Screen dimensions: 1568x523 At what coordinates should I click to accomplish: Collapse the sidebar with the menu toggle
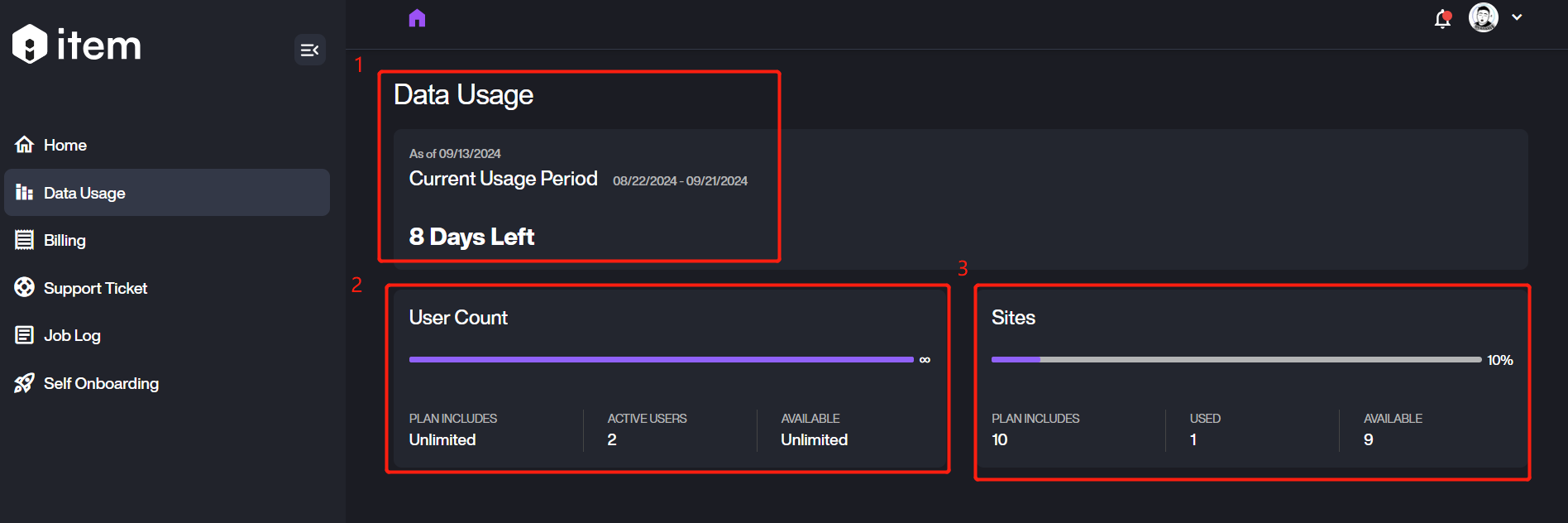pos(309,50)
